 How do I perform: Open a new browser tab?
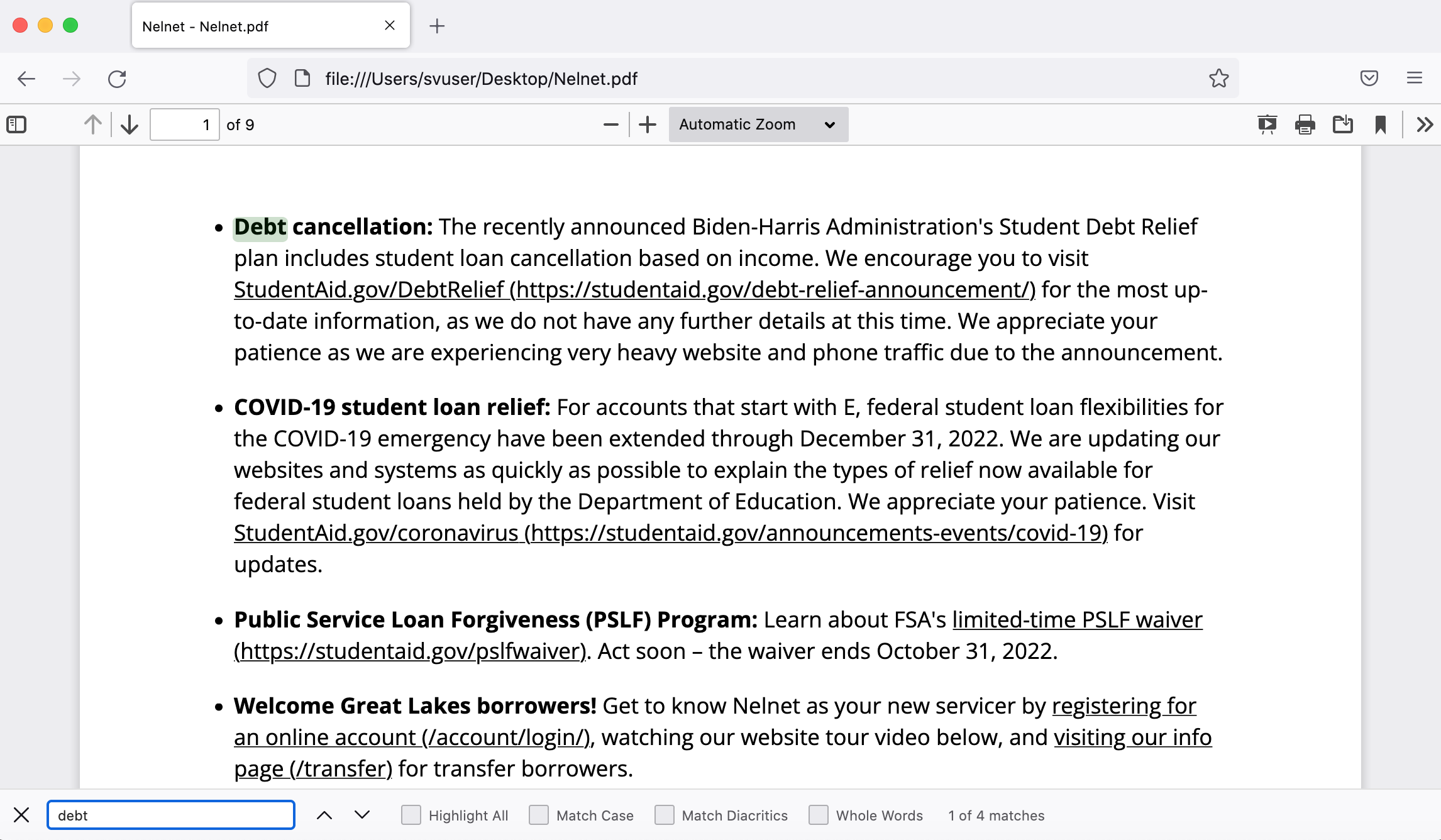click(x=437, y=26)
